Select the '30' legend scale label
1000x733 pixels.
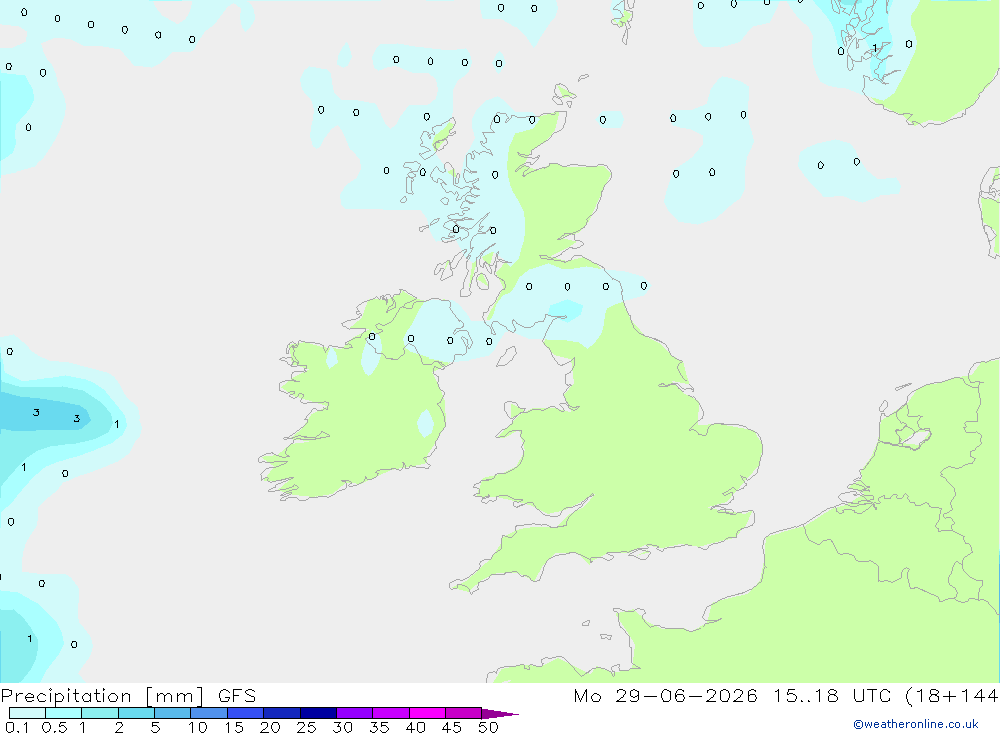(x=342, y=727)
